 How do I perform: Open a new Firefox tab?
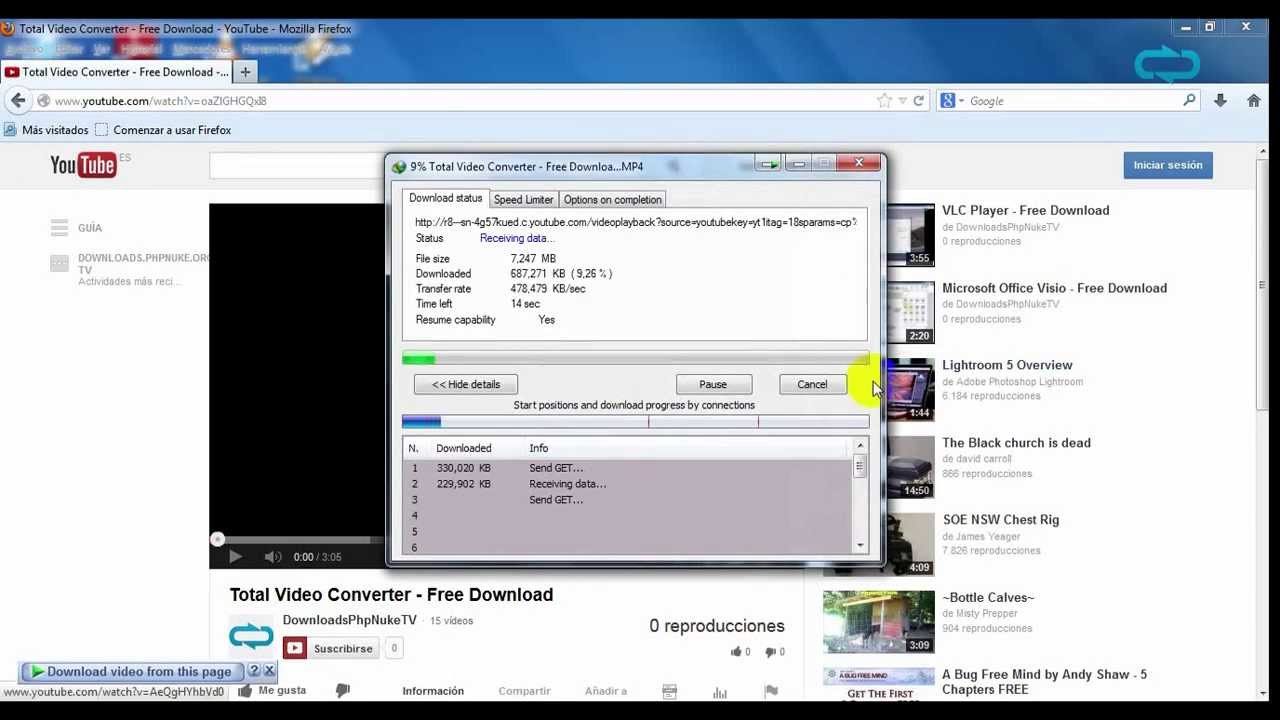click(x=245, y=72)
